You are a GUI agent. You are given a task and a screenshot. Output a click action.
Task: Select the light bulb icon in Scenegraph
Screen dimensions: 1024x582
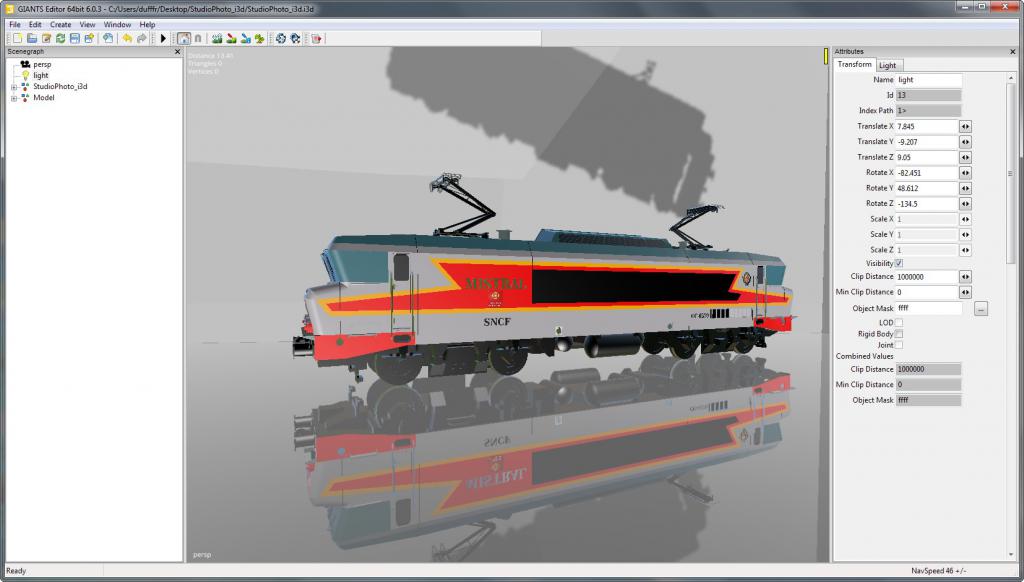[x=25, y=75]
